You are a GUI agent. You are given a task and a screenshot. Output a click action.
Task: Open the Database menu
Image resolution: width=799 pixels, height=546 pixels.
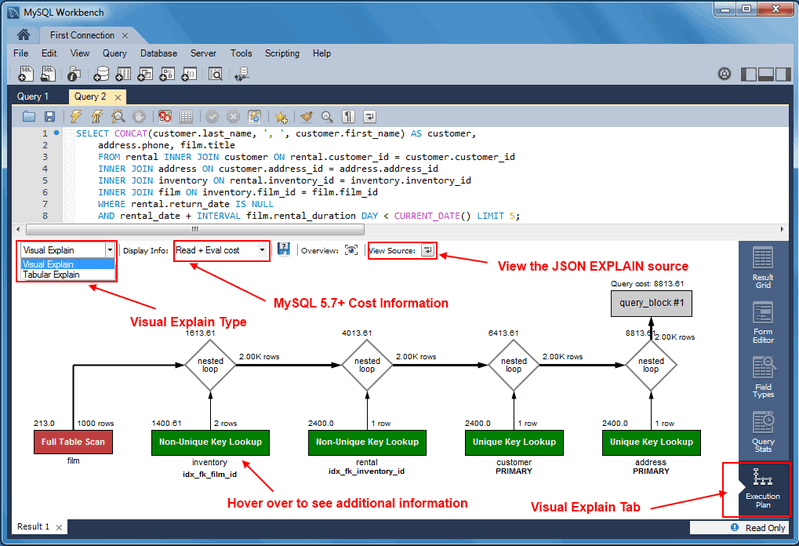click(x=158, y=54)
